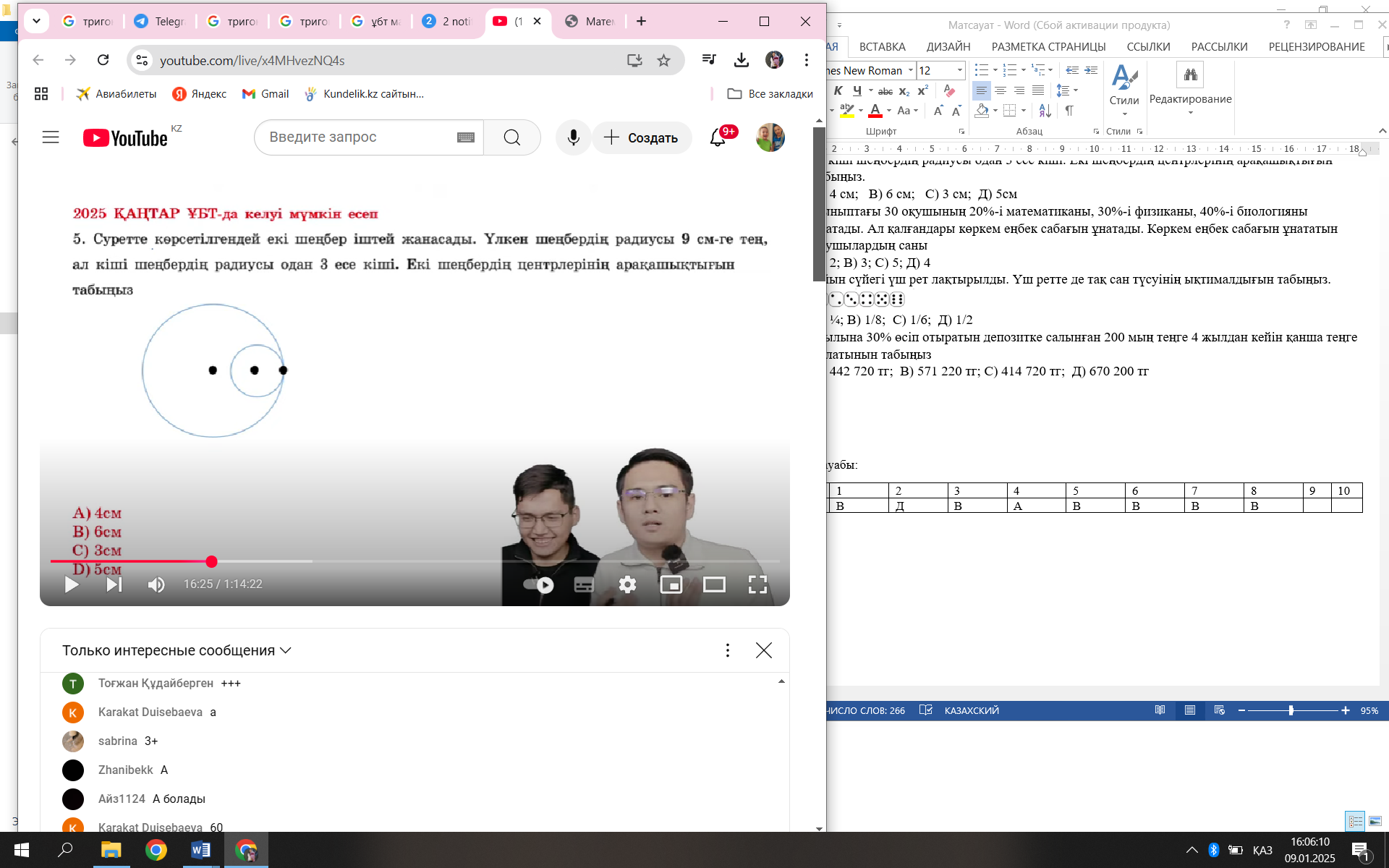
Task: Open YouTube hamburger guide menu
Action: pyautogui.click(x=51, y=137)
